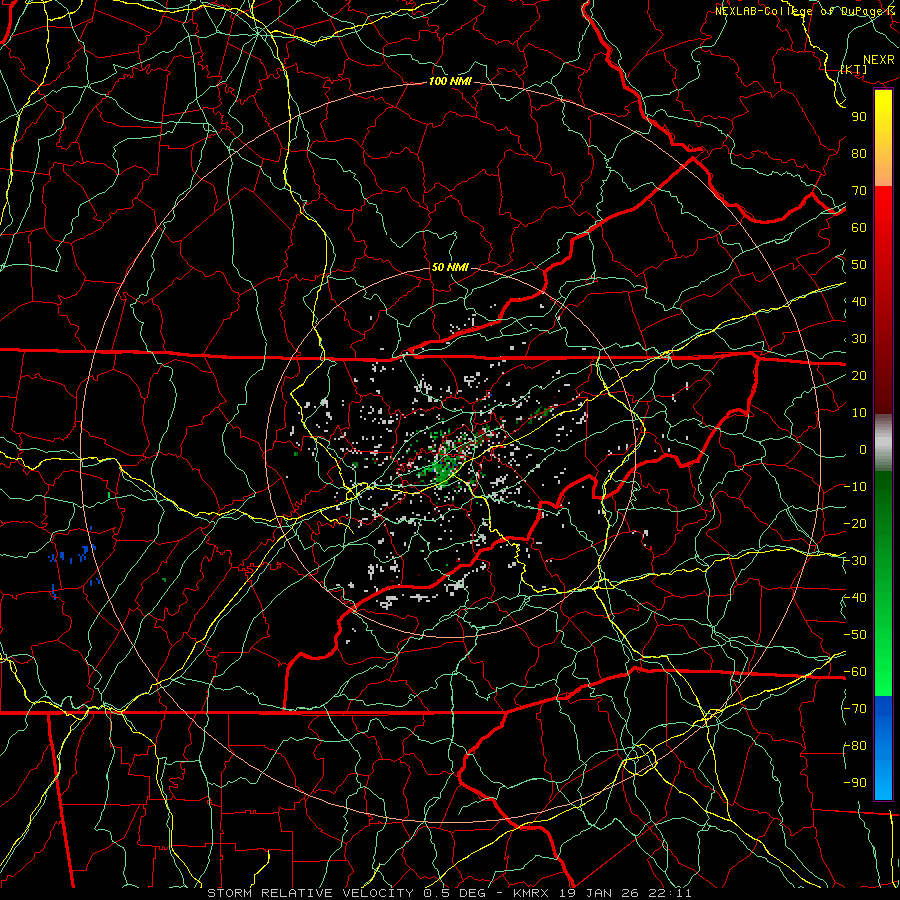900x900 pixels.
Task: Click the KT units label above color scale
Action: tap(854, 69)
